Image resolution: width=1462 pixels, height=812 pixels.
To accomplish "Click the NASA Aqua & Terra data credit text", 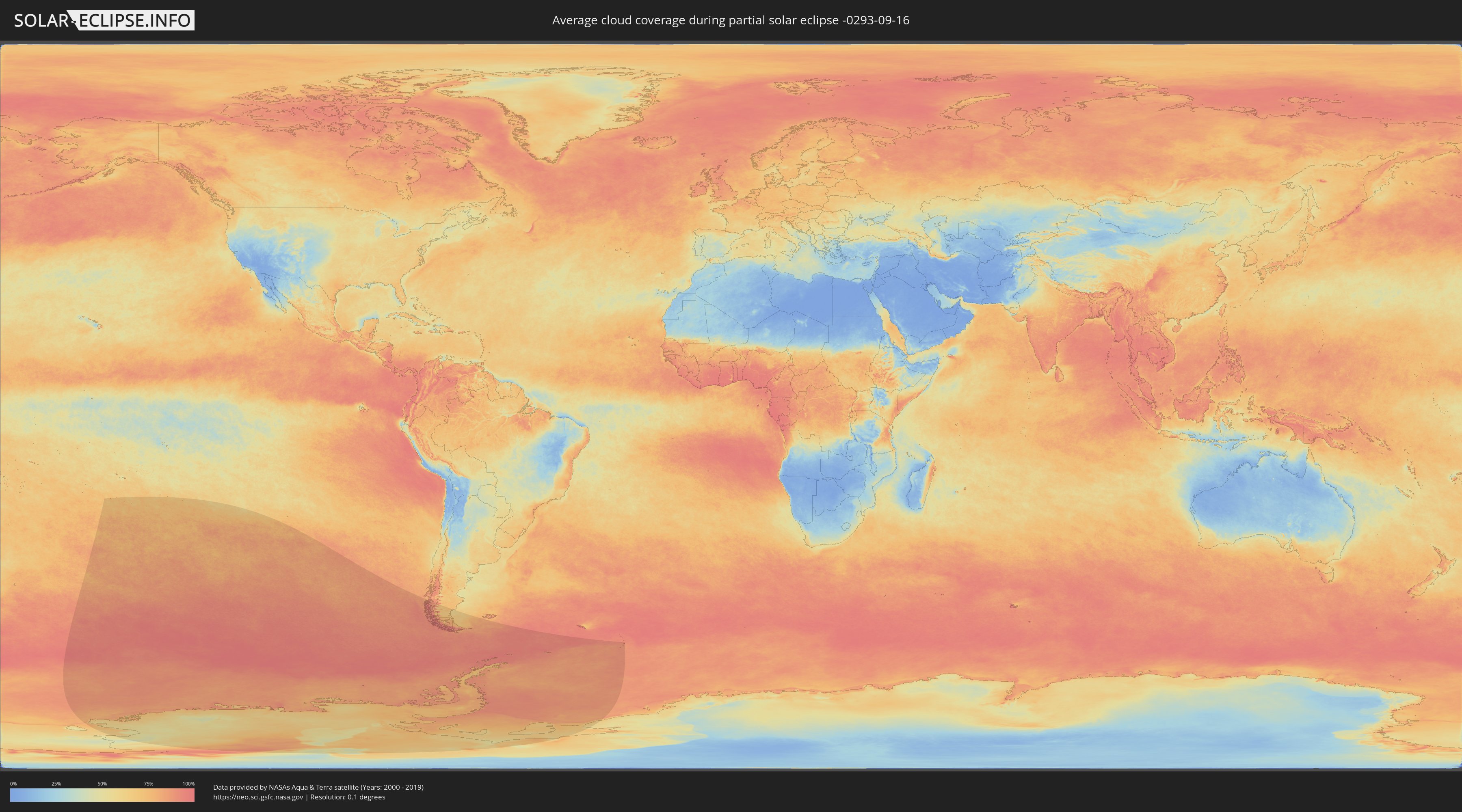I will tap(318, 787).
